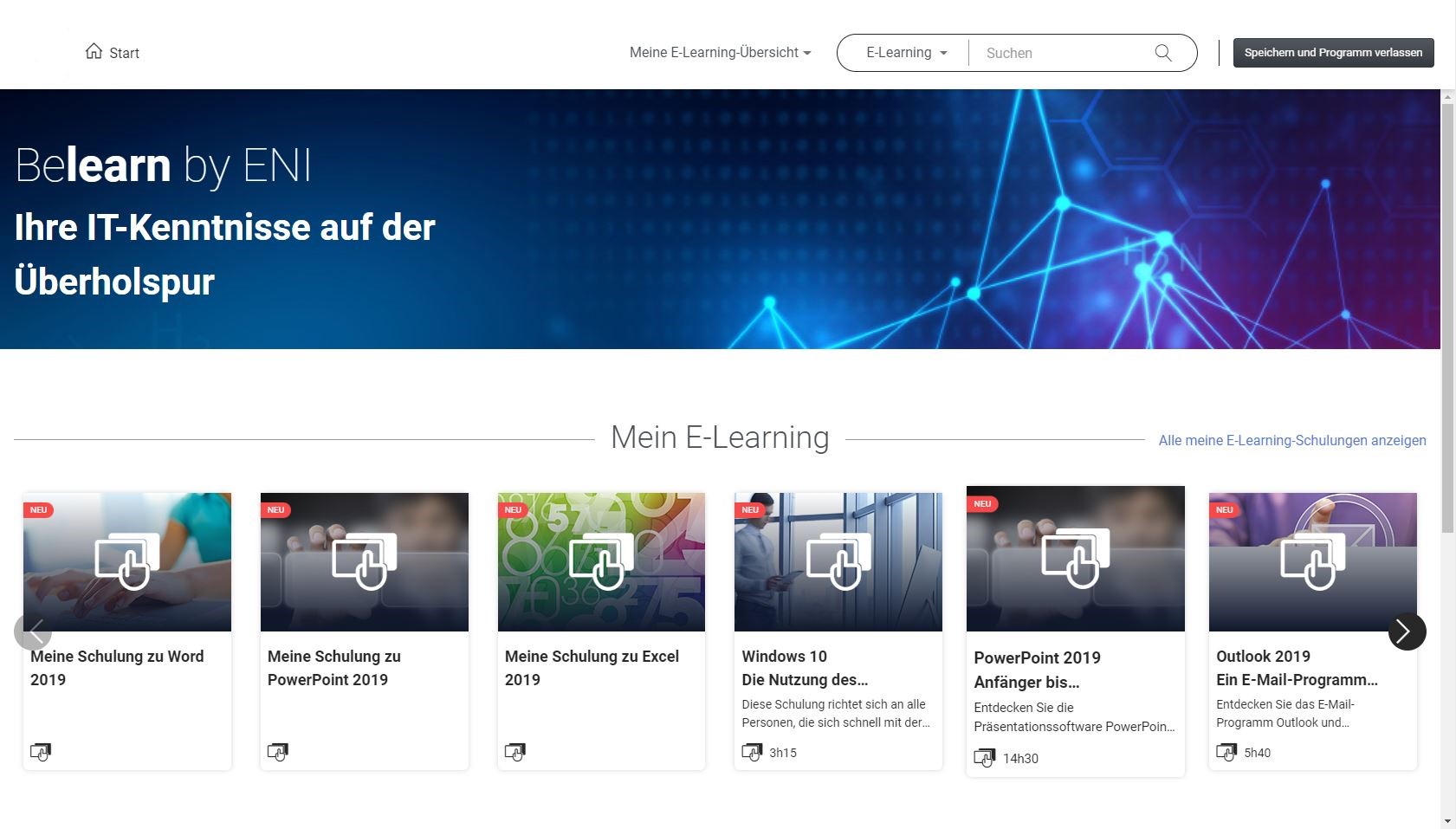Viewport: 1456px width, 829px height.
Task: Click the large hand icon on PowerPoint 2019 Schulung card
Action: click(x=365, y=561)
